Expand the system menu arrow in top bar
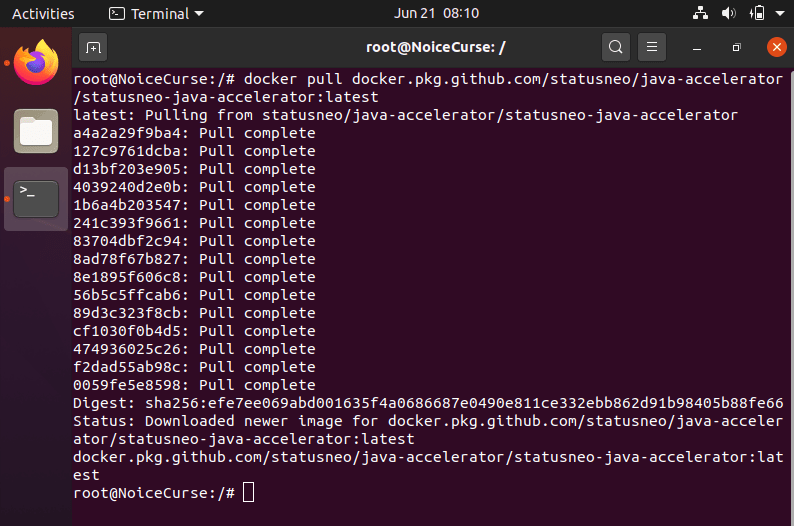 tap(778, 14)
